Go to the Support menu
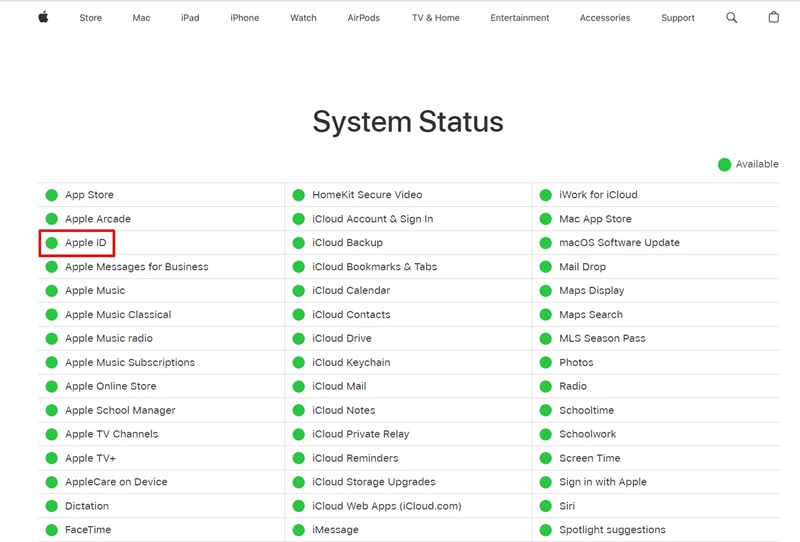This screenshot has width=800, height=542. 678,18
